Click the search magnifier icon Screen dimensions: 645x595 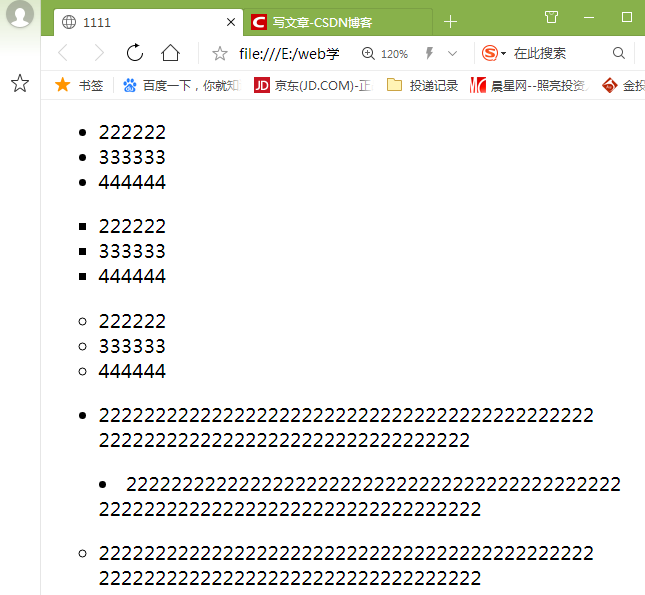coord(619,53)
